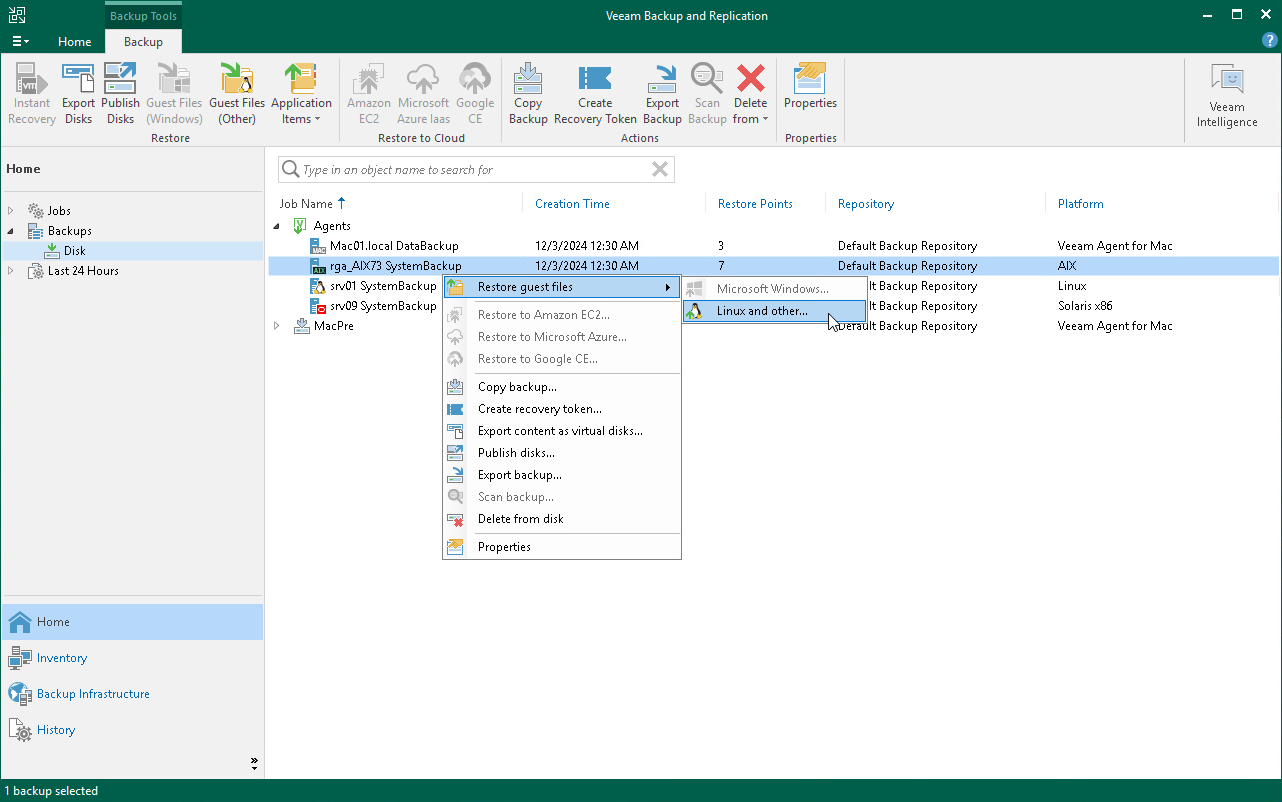Click Restore to Google CE menu entry
Screen dimensions: 1282x802
(561, 359)
